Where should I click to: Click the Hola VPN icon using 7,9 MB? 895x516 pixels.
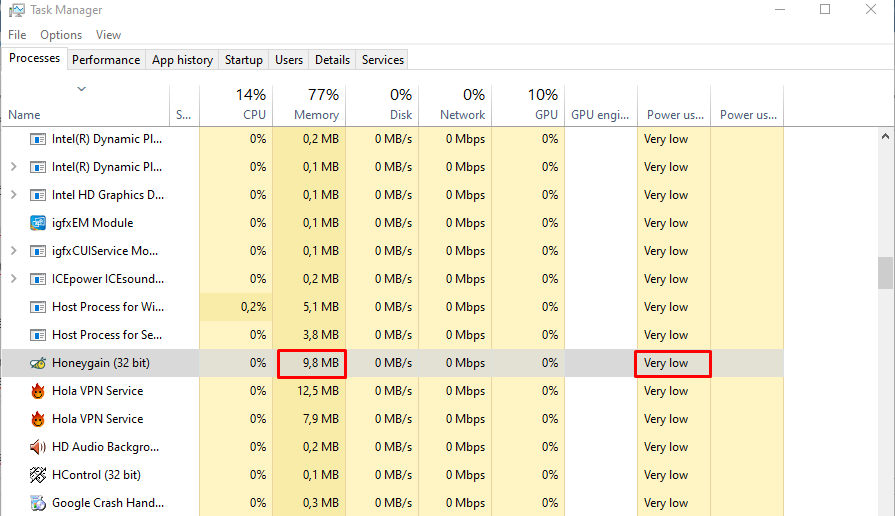click(38, 419)
